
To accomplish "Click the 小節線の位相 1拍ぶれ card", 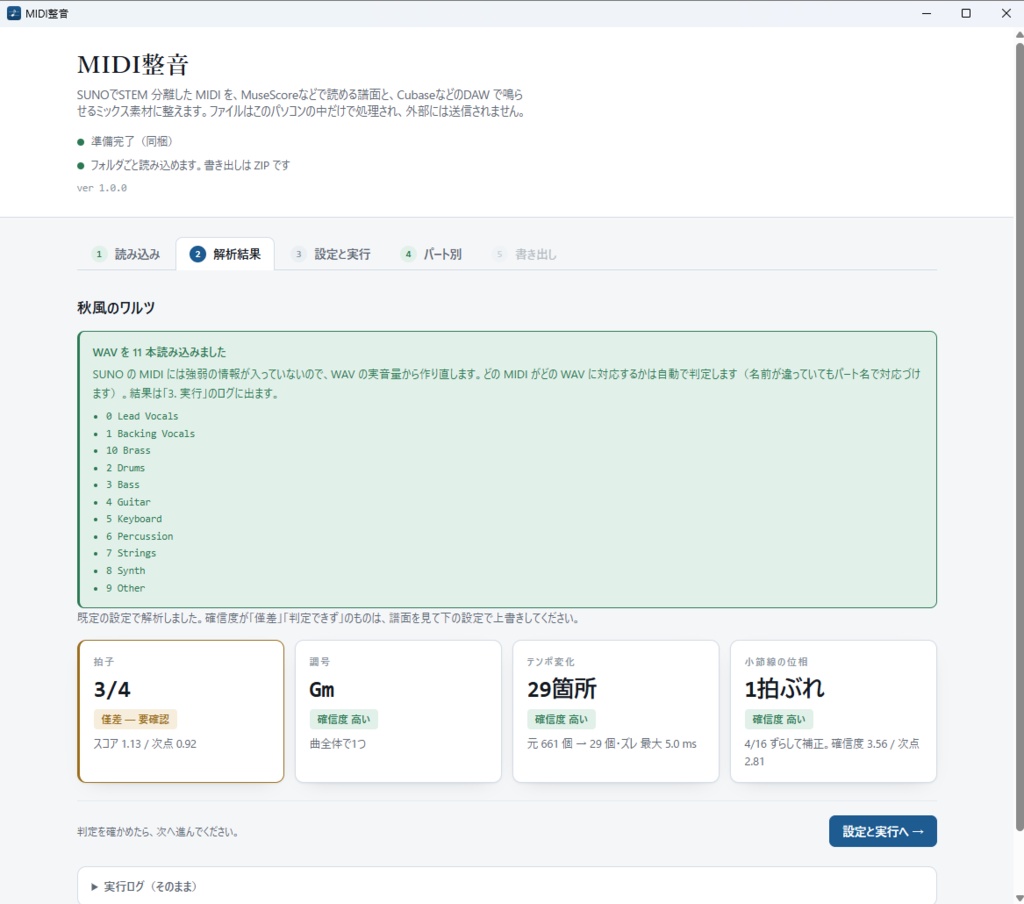I will pyautogui.click(x=833, y=711).
